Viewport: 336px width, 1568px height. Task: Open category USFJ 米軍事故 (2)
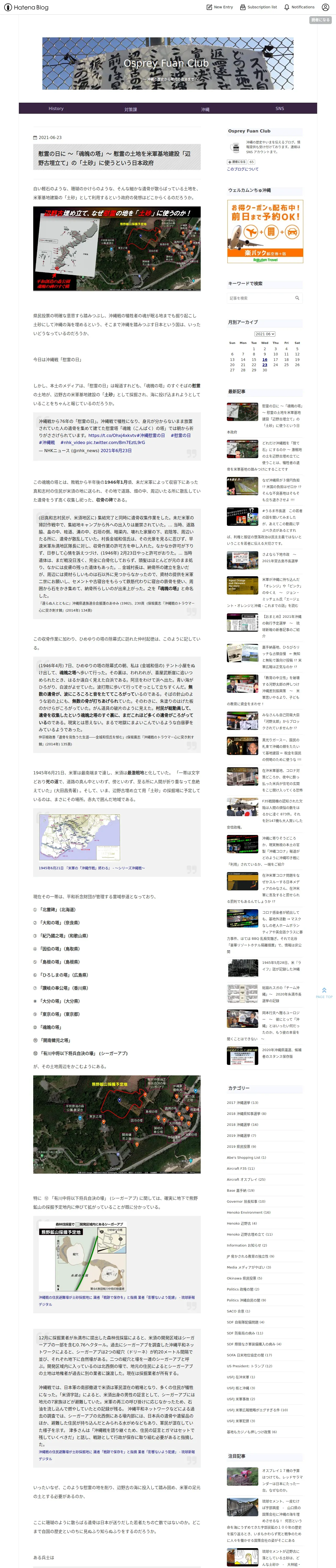[x=241, y=1398]
